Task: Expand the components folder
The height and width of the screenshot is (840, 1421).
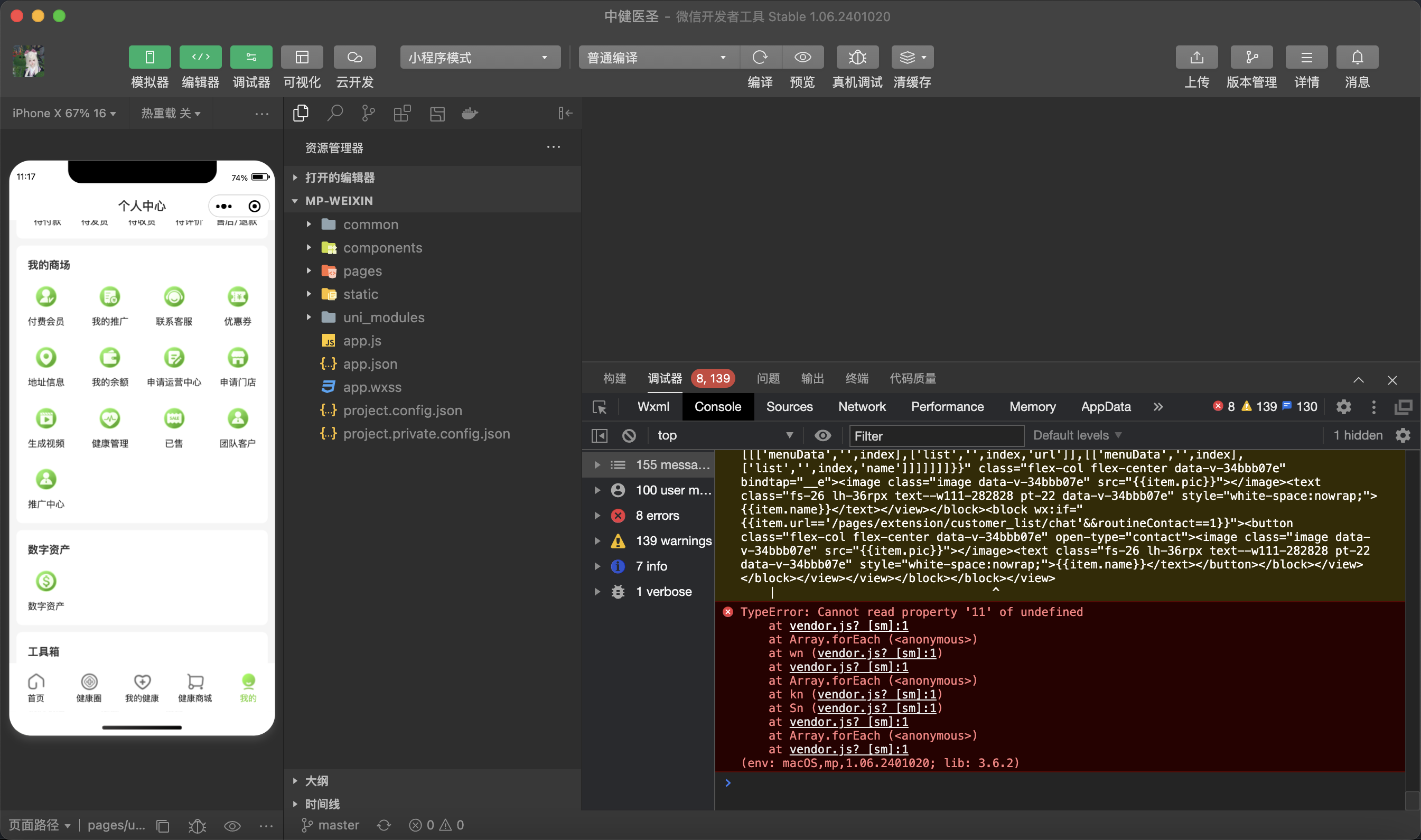Action: (x=433, y=248)
